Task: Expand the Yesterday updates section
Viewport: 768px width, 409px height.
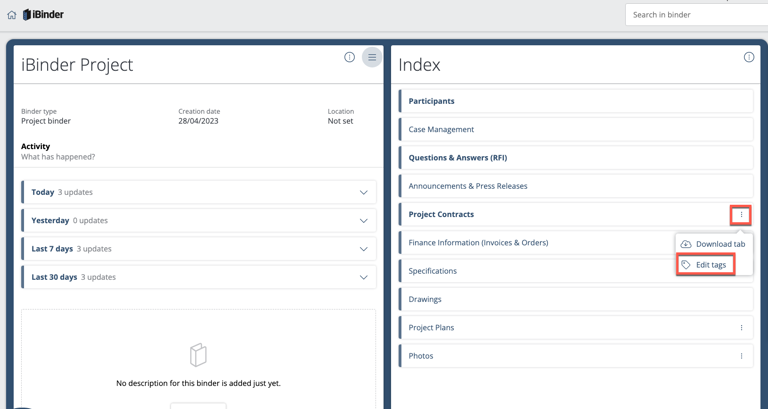Action: 364,221
